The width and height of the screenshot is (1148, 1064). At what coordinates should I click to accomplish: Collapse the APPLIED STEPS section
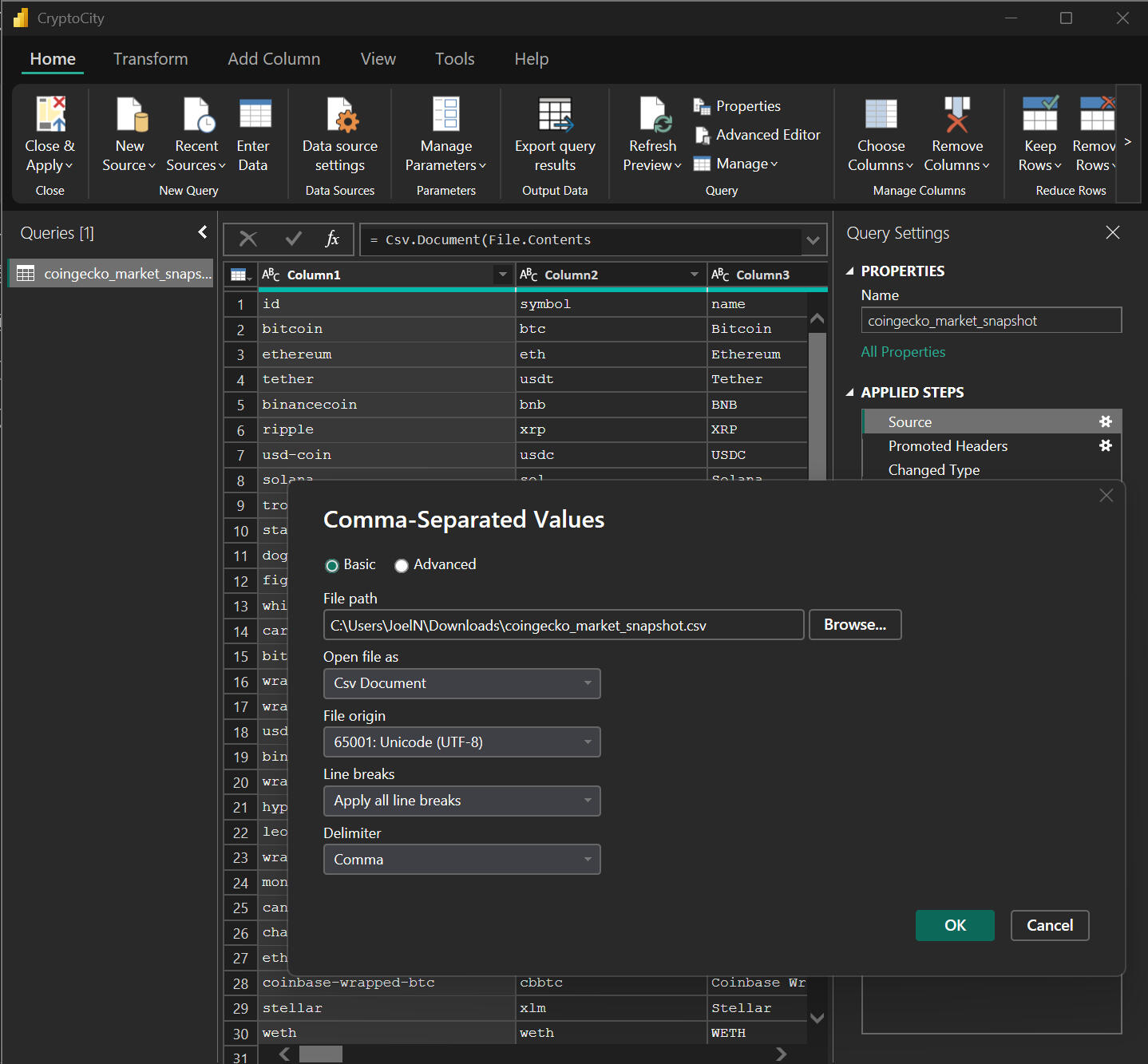pos(850,393)
